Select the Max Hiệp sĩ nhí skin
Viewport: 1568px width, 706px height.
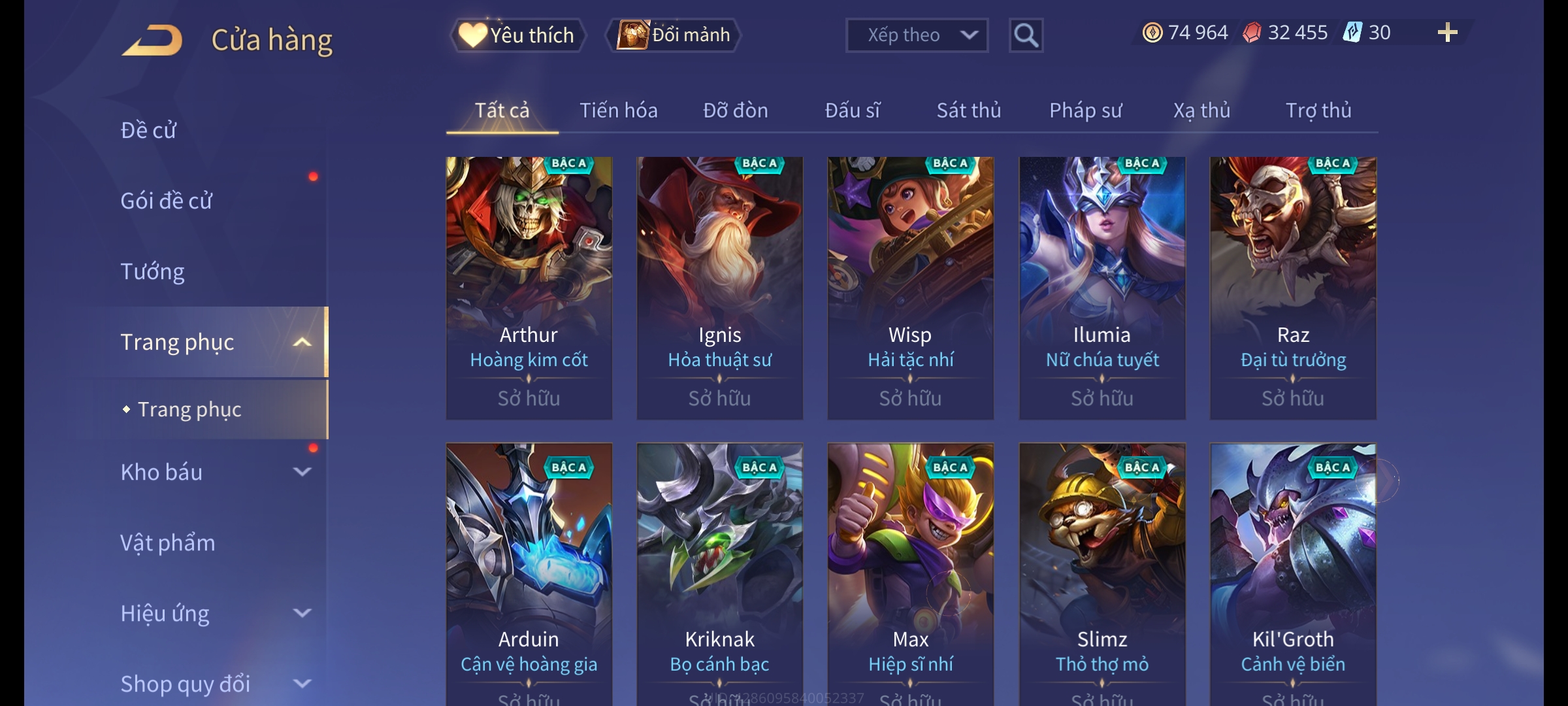pos(911,575)
